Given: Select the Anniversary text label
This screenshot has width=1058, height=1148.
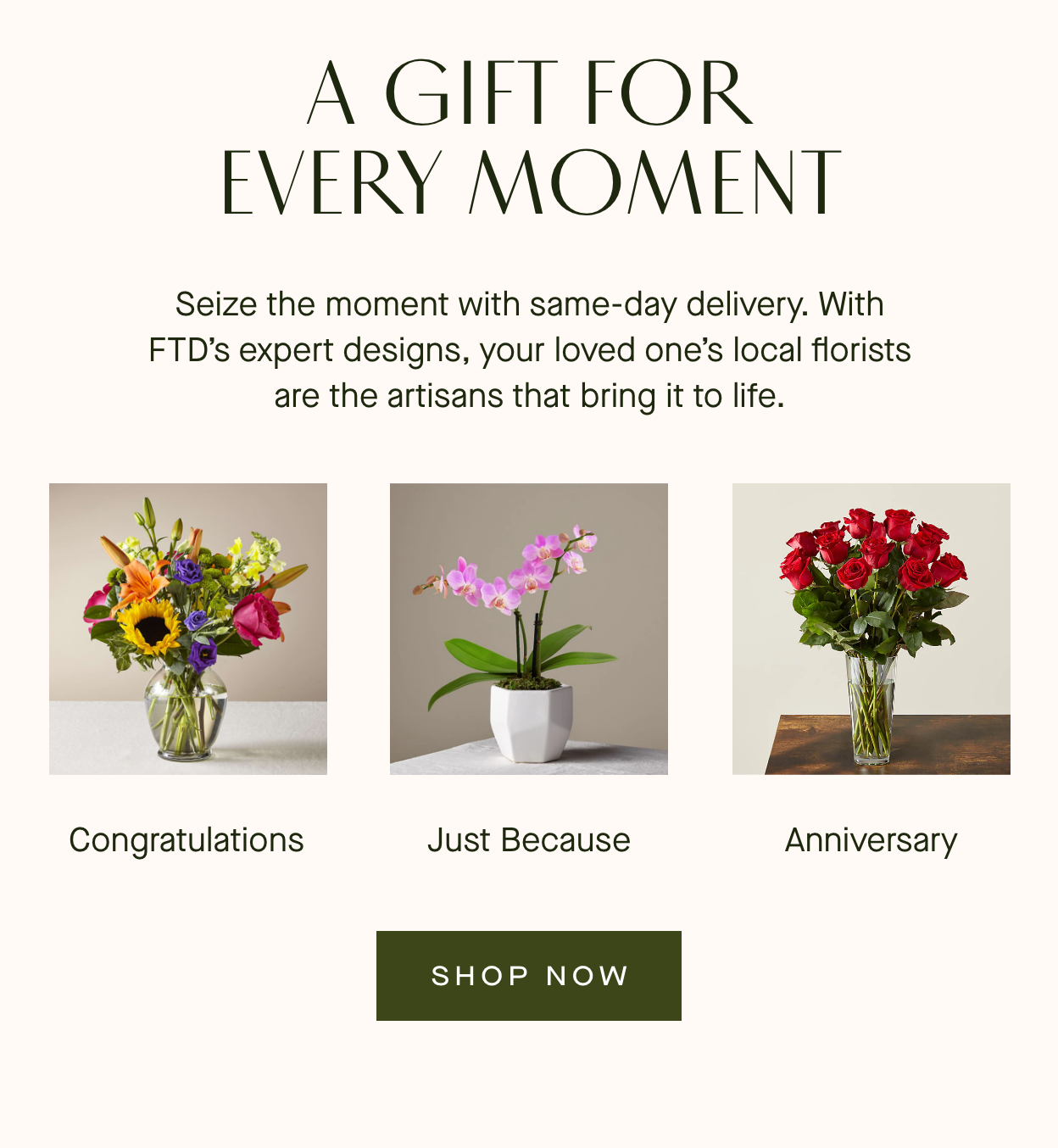Looking at the screenshot, I should 871,840.
